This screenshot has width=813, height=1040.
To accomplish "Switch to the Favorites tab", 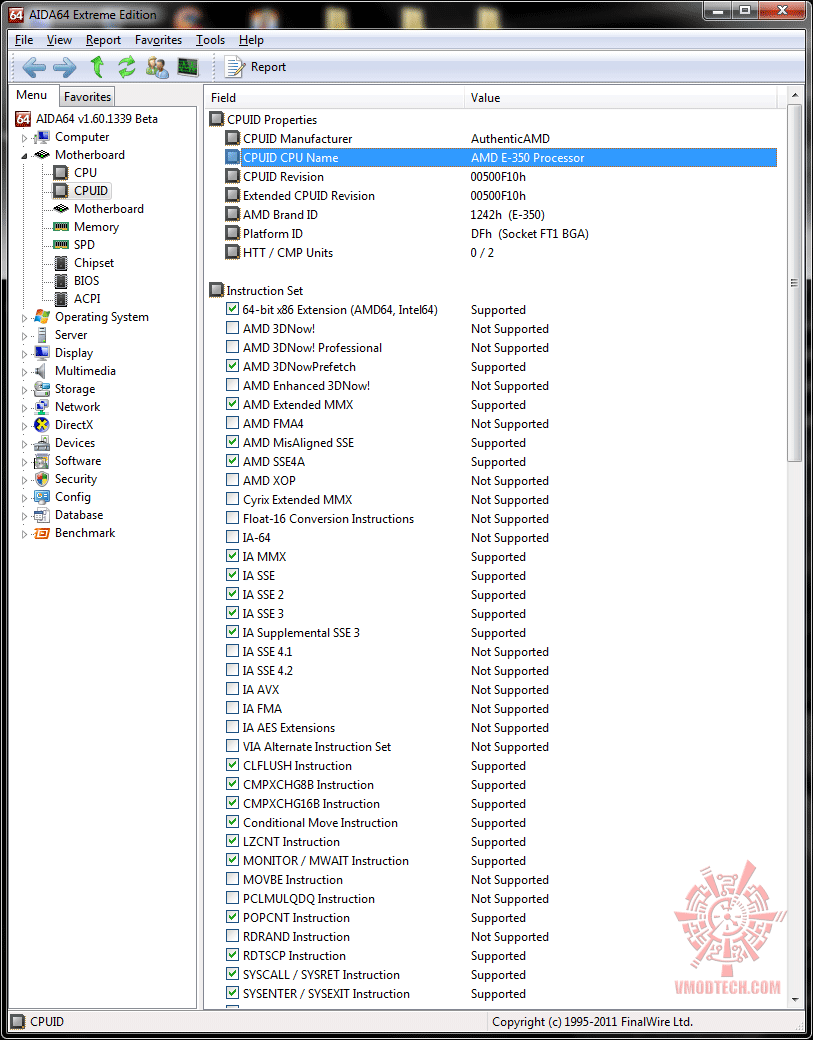I will point(88,97).
